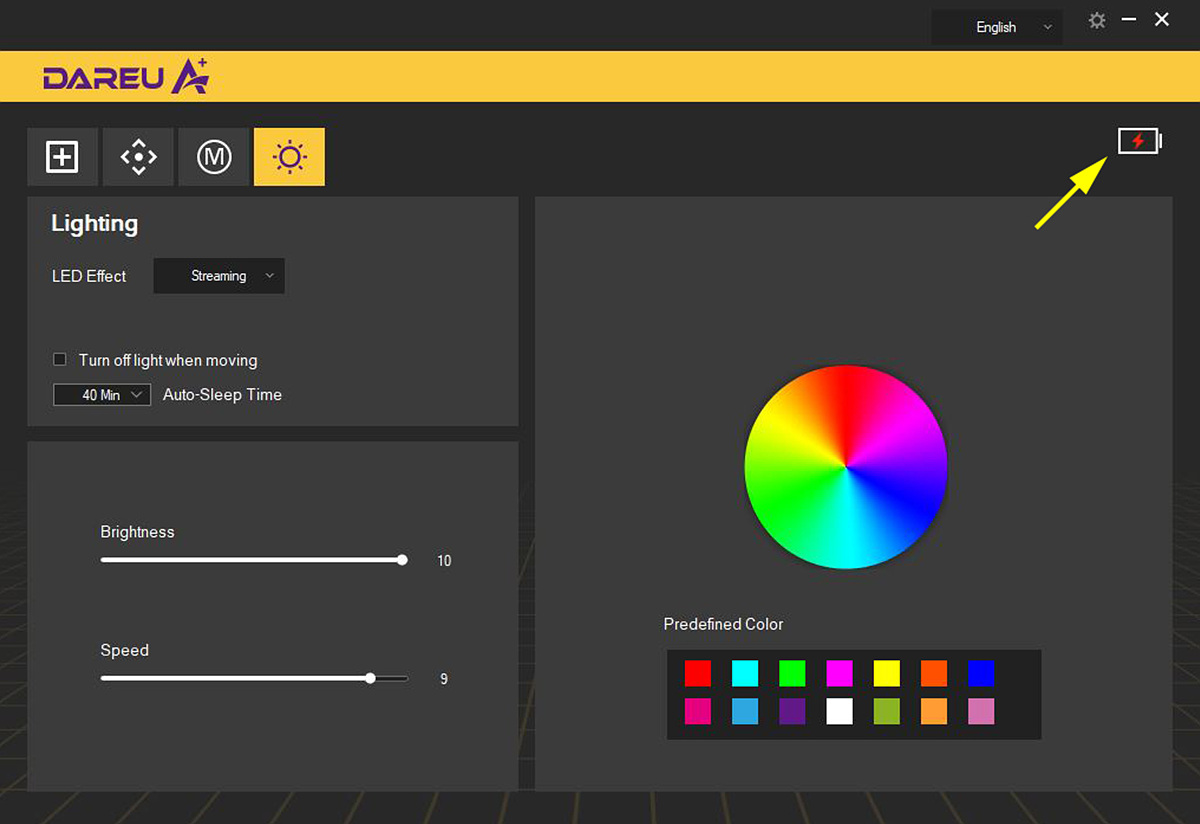Check the battery charging indicator icon

[x=1140, y=141]
